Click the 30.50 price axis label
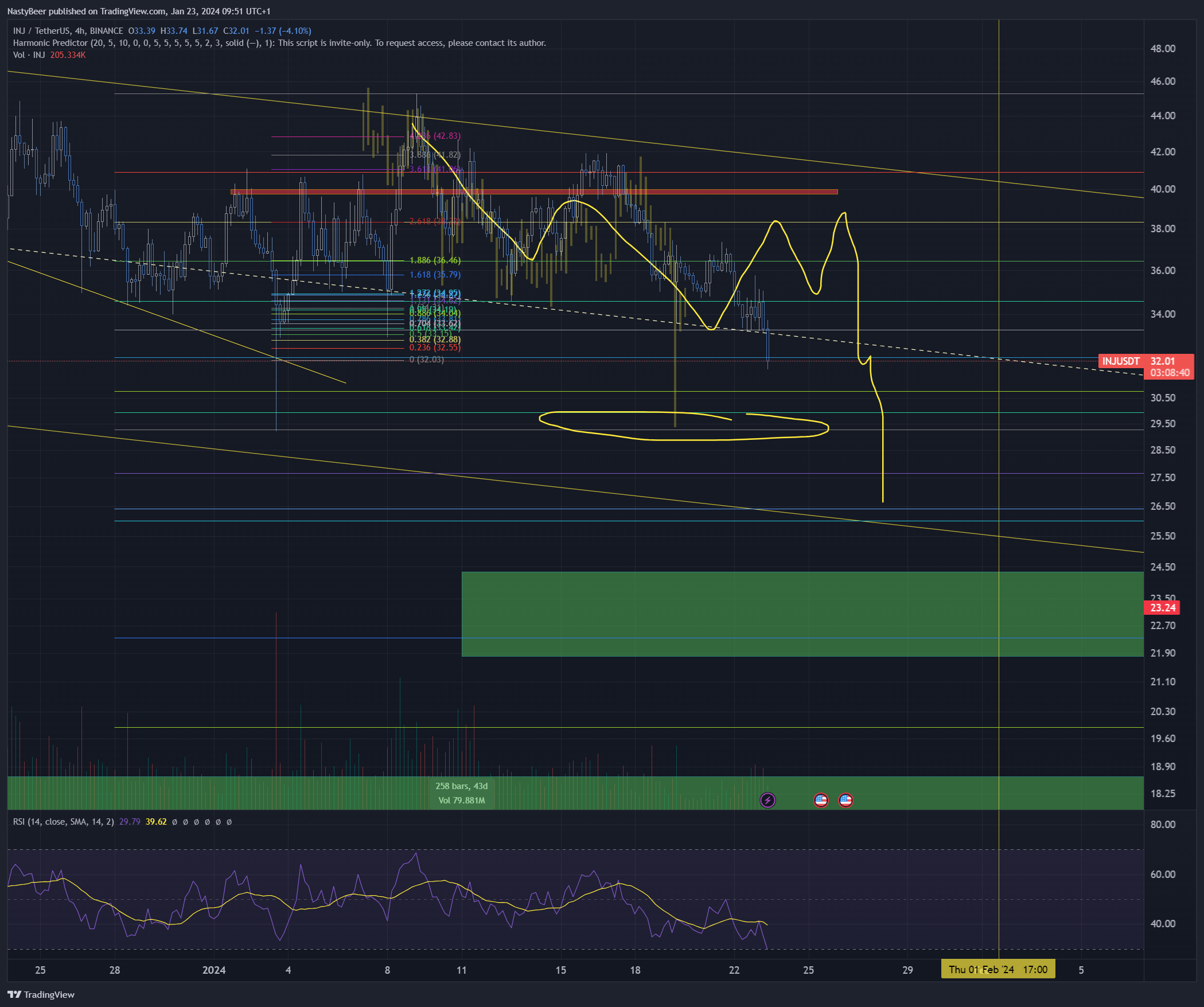This screenshot has width=1204, height=1007. pyautogui.click(x=1163, y=398)
